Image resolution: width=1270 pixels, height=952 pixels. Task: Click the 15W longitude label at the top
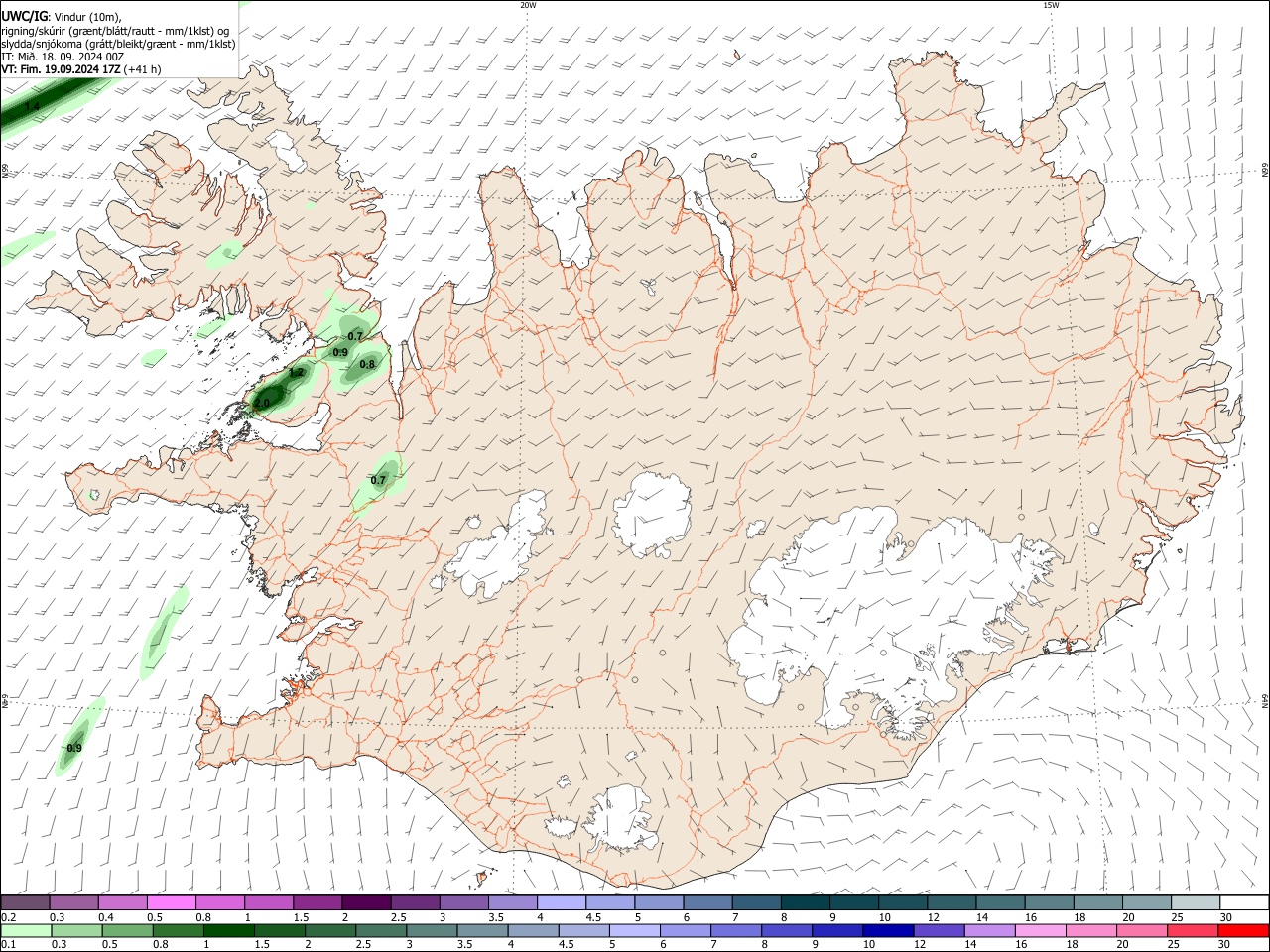[1051, 5]
